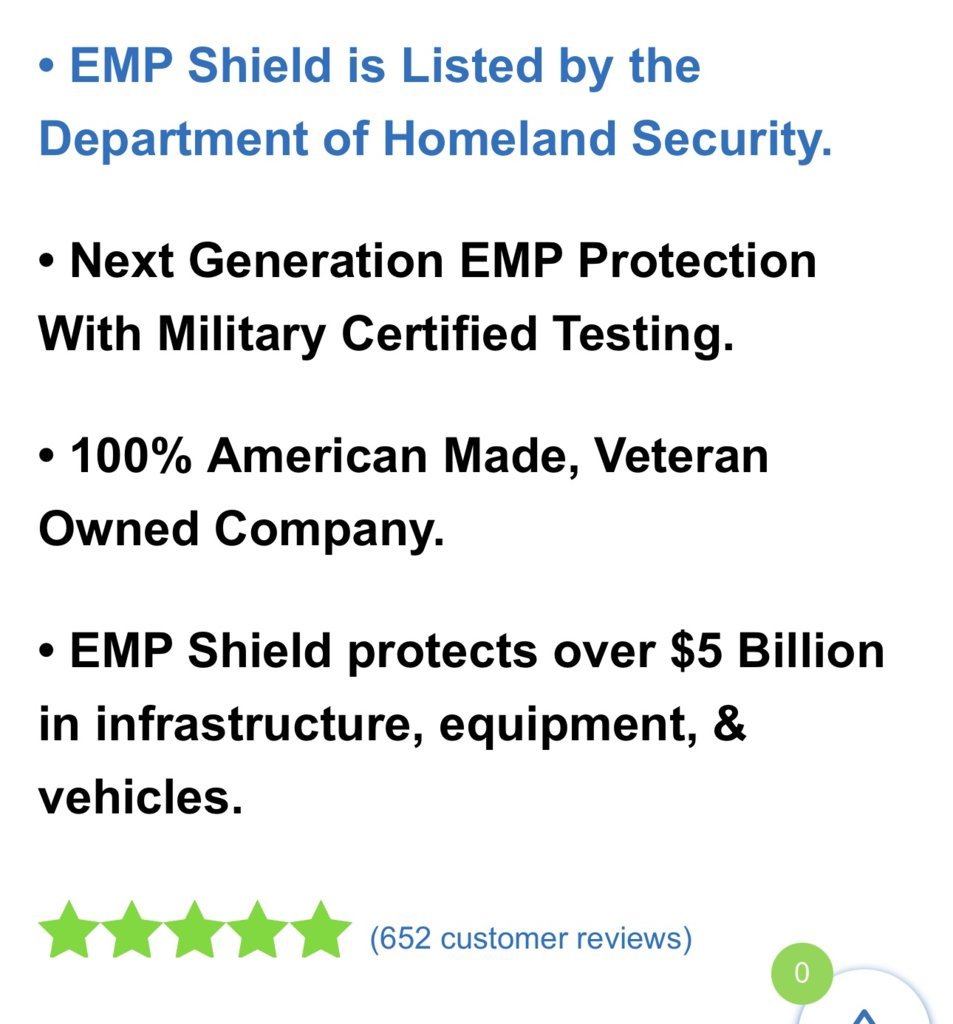Click the first green rating star
Viewport: 953px width, 1024px height.
pos(70,930)
